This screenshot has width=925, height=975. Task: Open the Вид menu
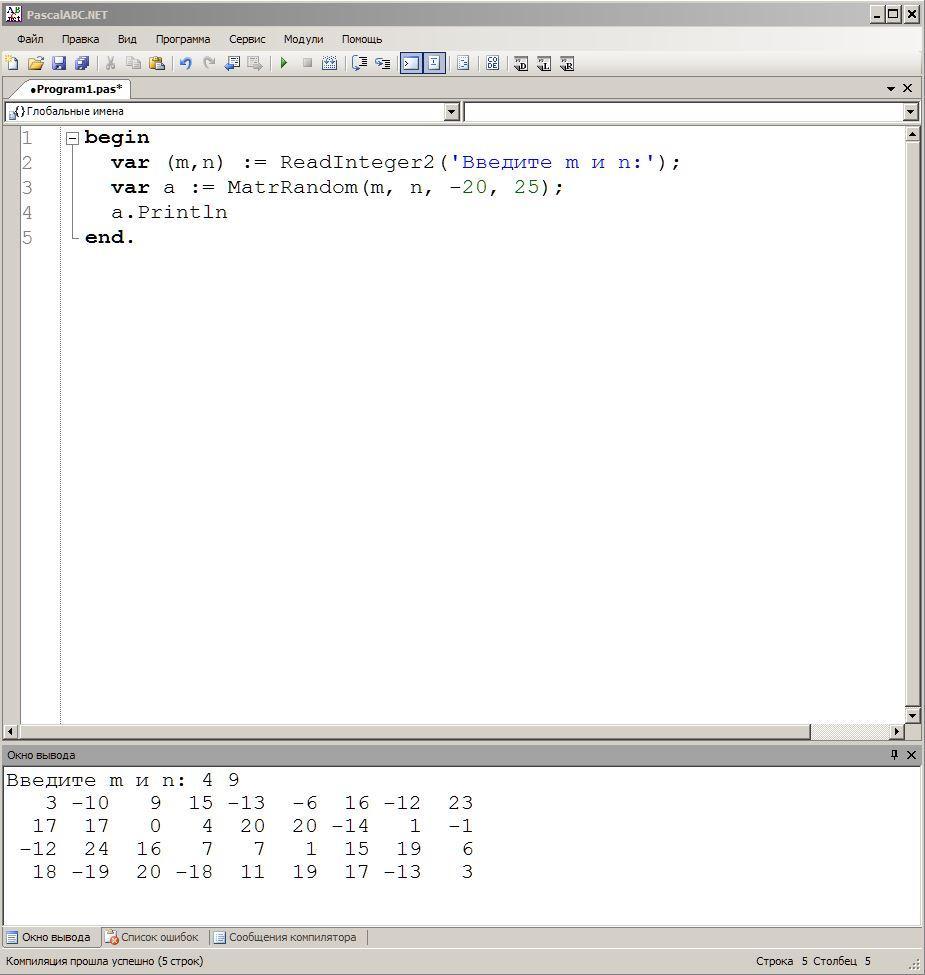point(127,39)
